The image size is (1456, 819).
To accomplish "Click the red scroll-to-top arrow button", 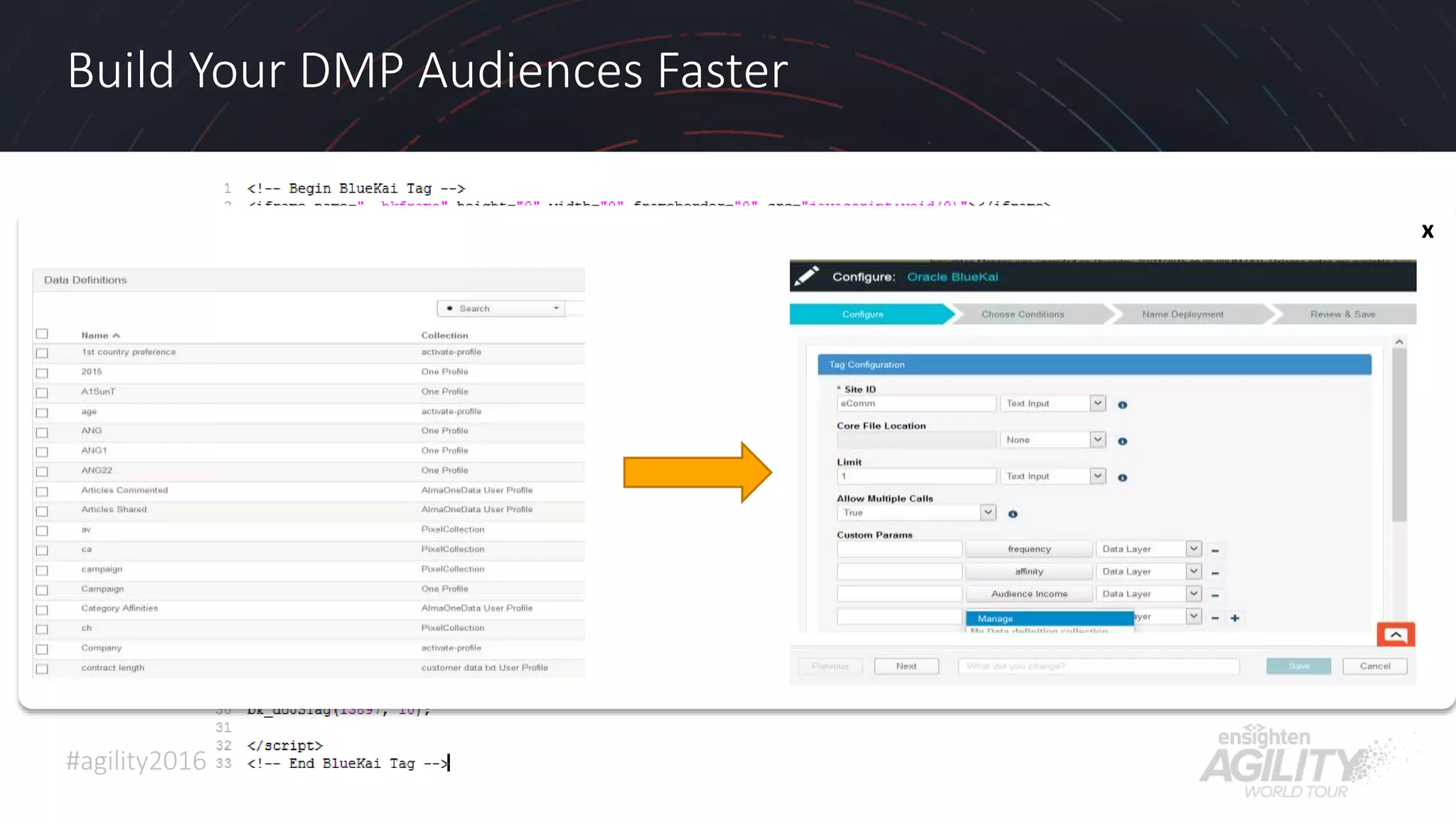I will [1396, 634].
